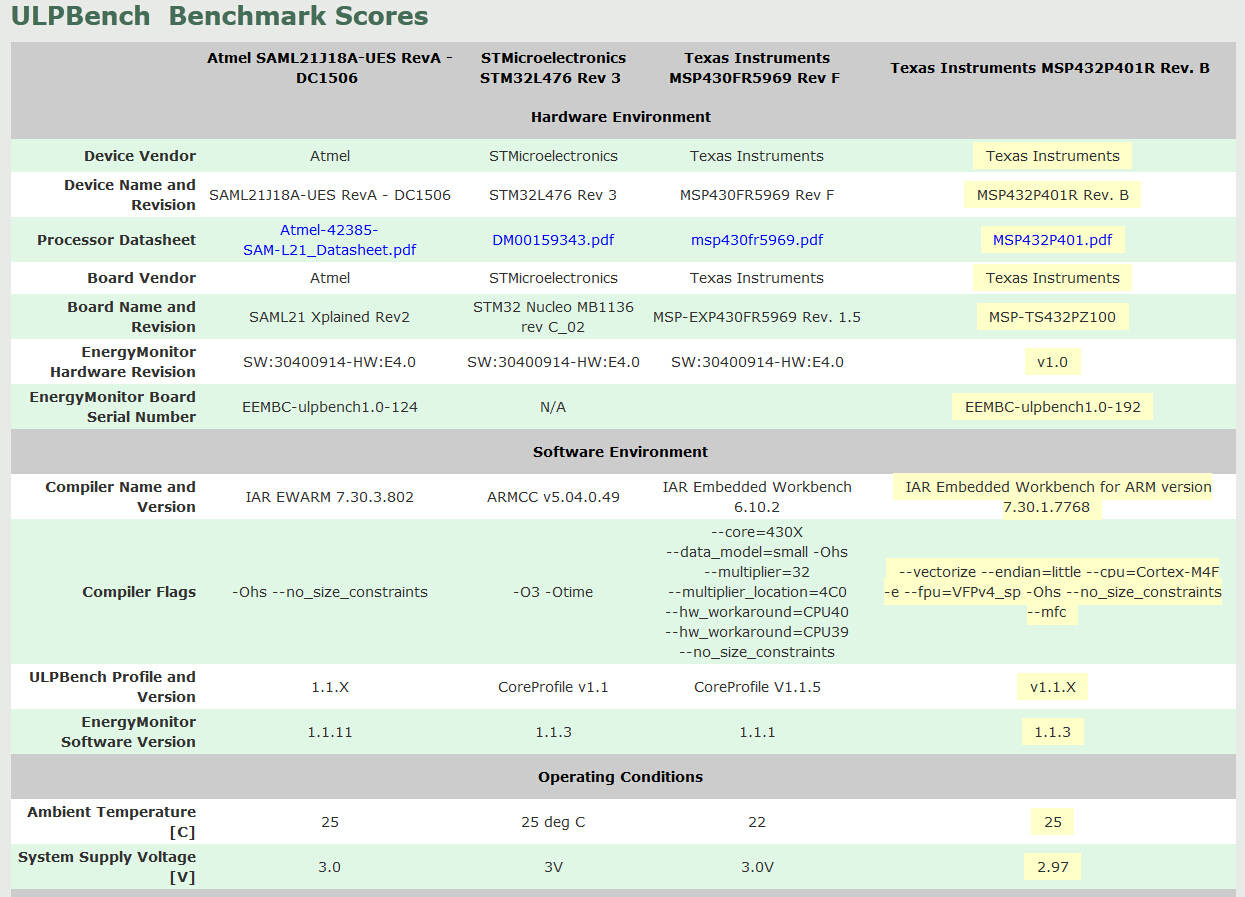Select the CoreProfile v1.1 cell
The height and width of the screenshot is (897, 1245).
(x=553, y=687)
